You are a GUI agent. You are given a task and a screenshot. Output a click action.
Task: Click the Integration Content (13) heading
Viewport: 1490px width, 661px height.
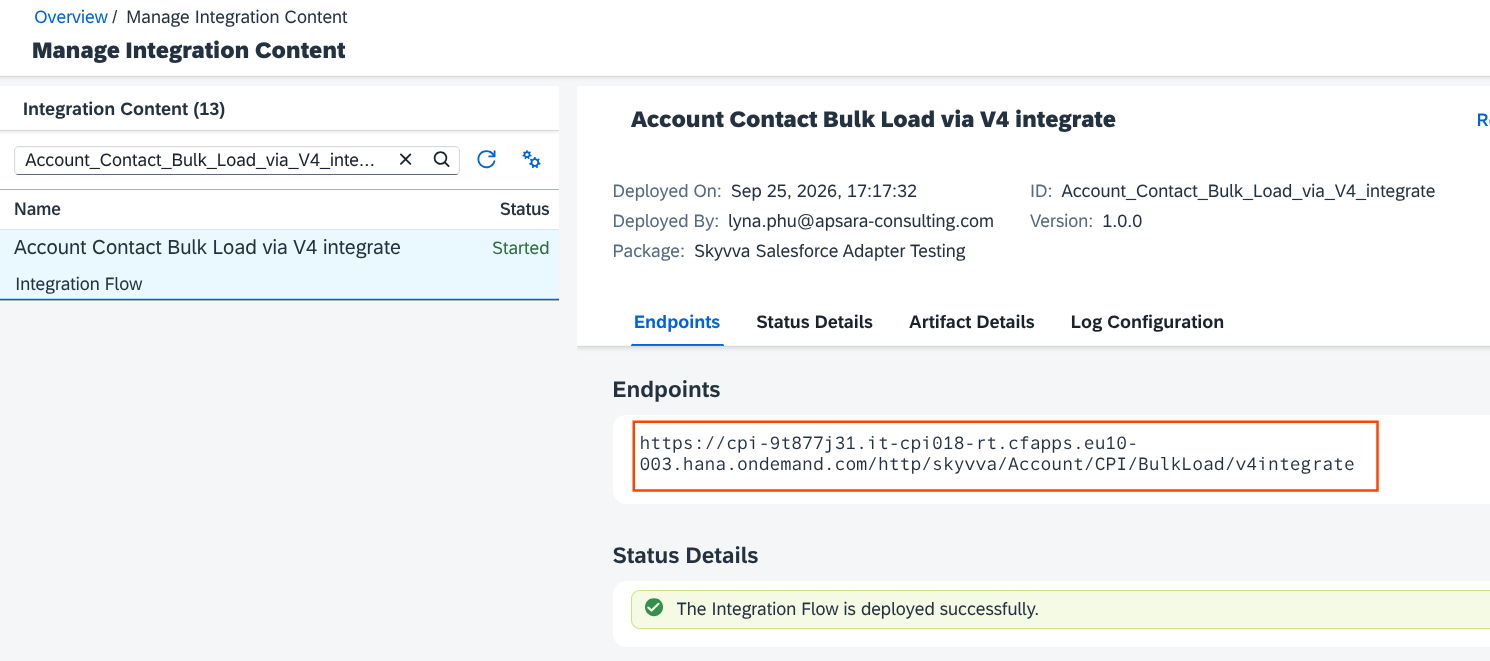point(124,109)
